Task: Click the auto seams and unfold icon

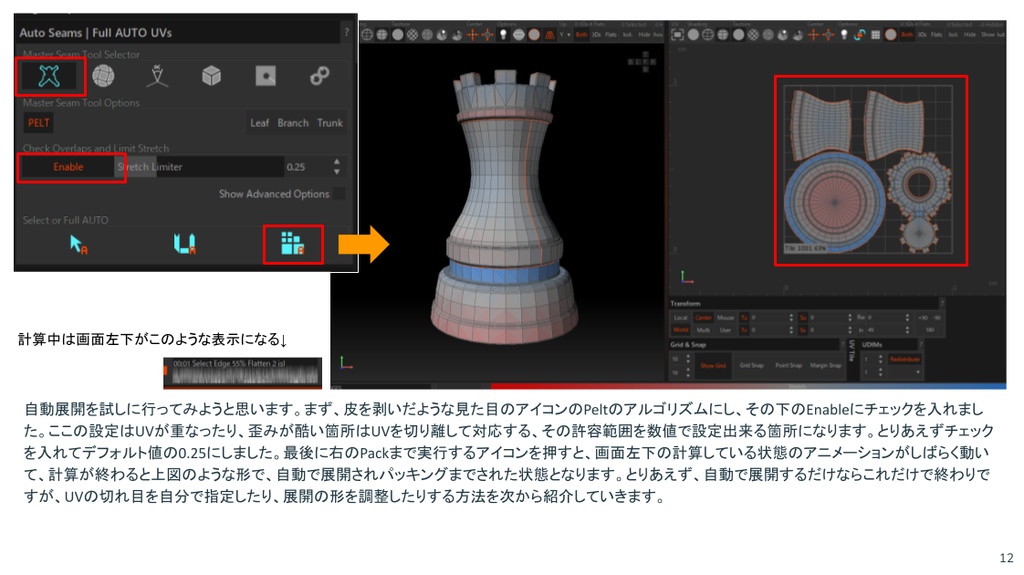Action: click(x=184, y=244)
